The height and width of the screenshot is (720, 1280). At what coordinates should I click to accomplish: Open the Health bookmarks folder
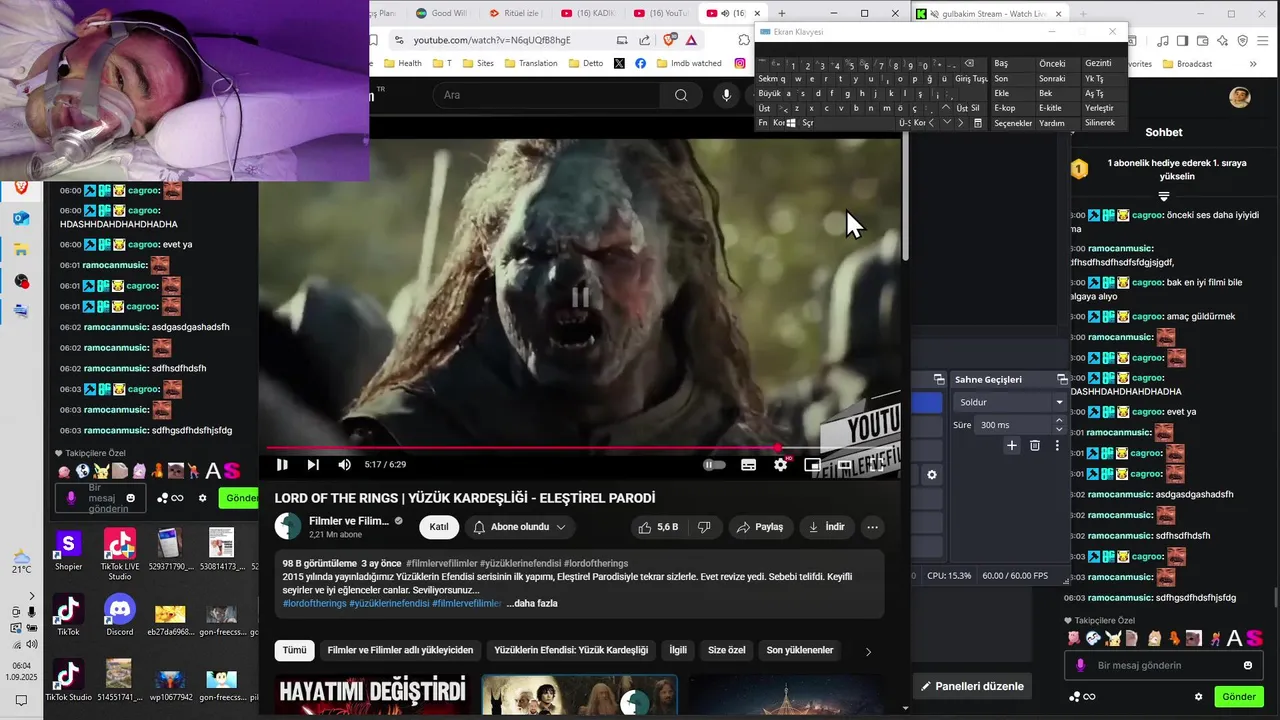pos(401,63)
